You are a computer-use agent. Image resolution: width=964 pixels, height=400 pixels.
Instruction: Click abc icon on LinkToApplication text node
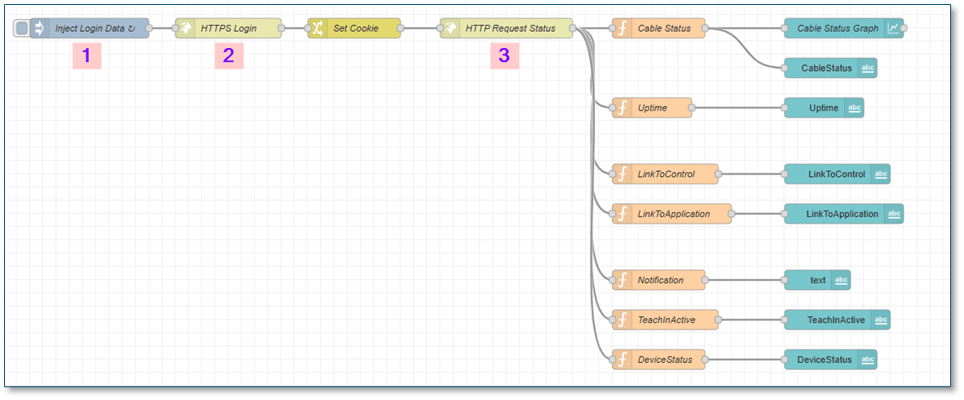point(894,214)
